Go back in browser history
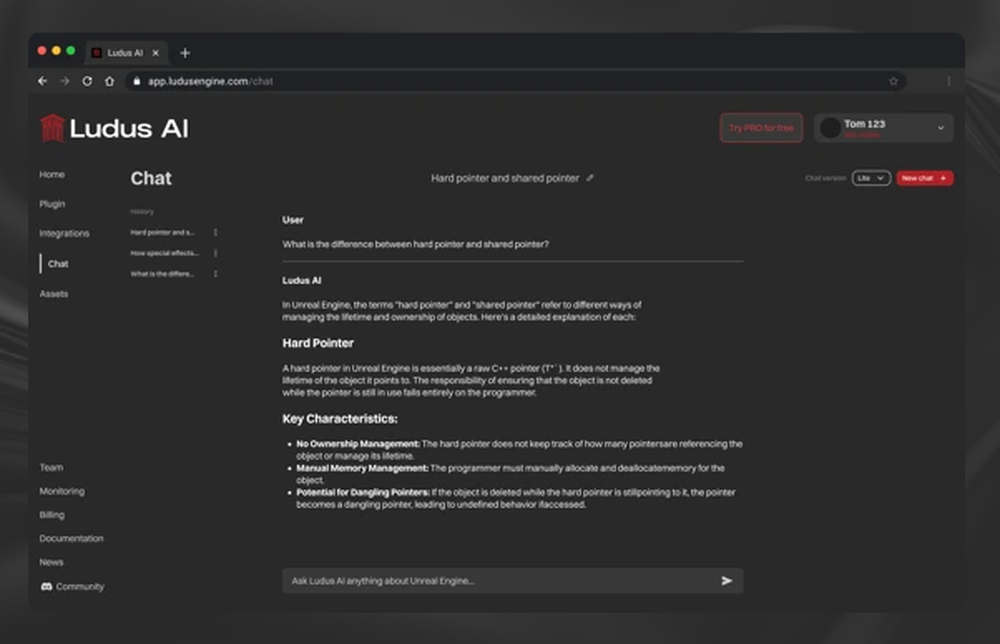The width and height of the screenshot is (1000, 644). pos(42,81)
